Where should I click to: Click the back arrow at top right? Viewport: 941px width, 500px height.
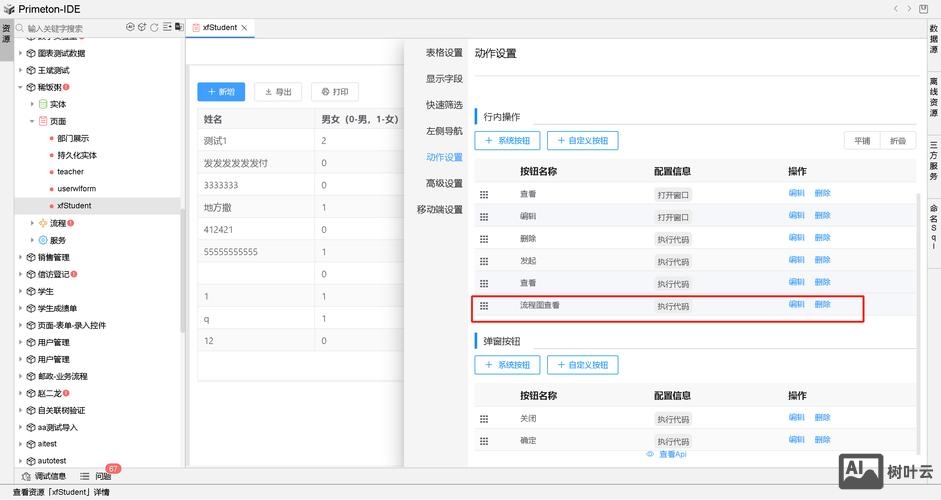896,8
